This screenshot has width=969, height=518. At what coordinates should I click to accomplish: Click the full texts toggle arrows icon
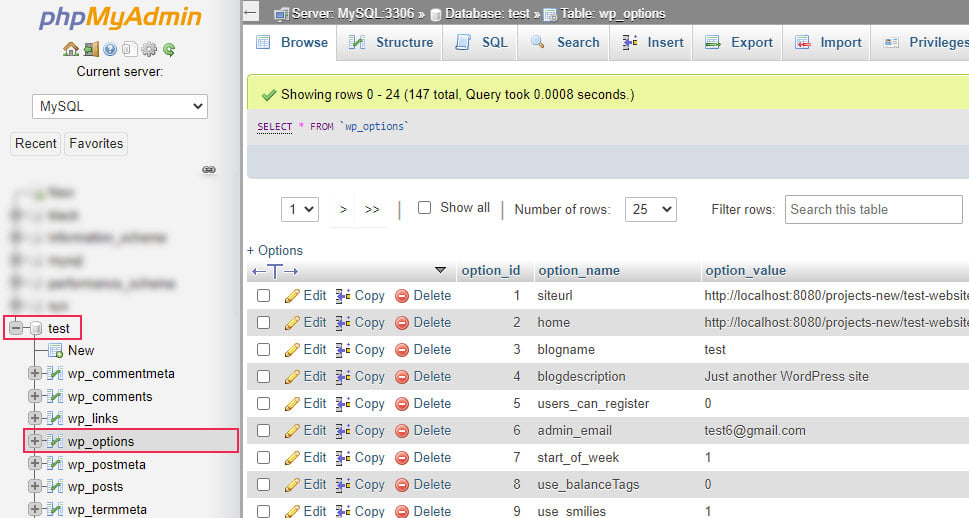point(275,271)
